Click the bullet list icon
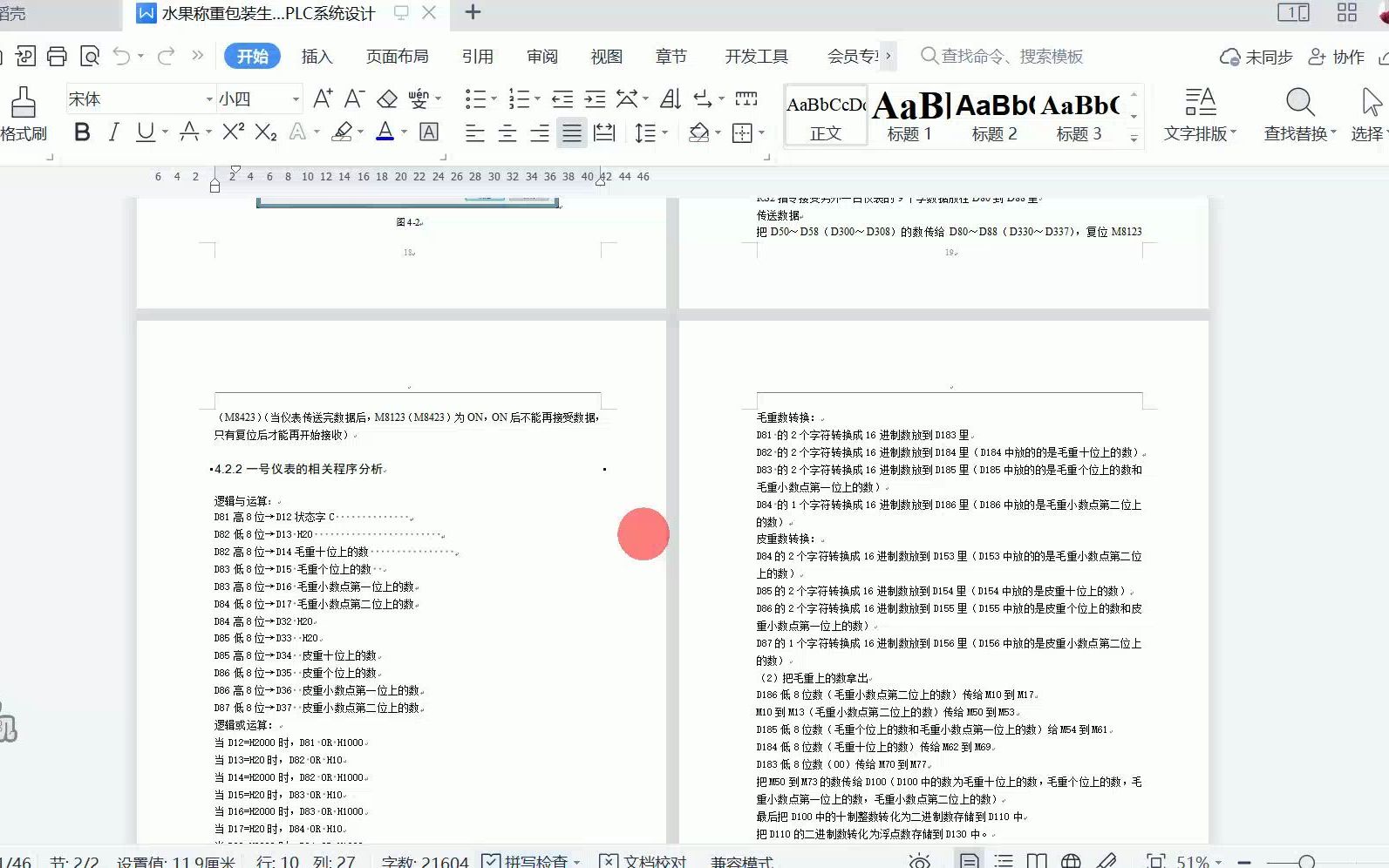The width and height of the screenshot is (1389, 868). pyautogui.click(x=475, y=98)
